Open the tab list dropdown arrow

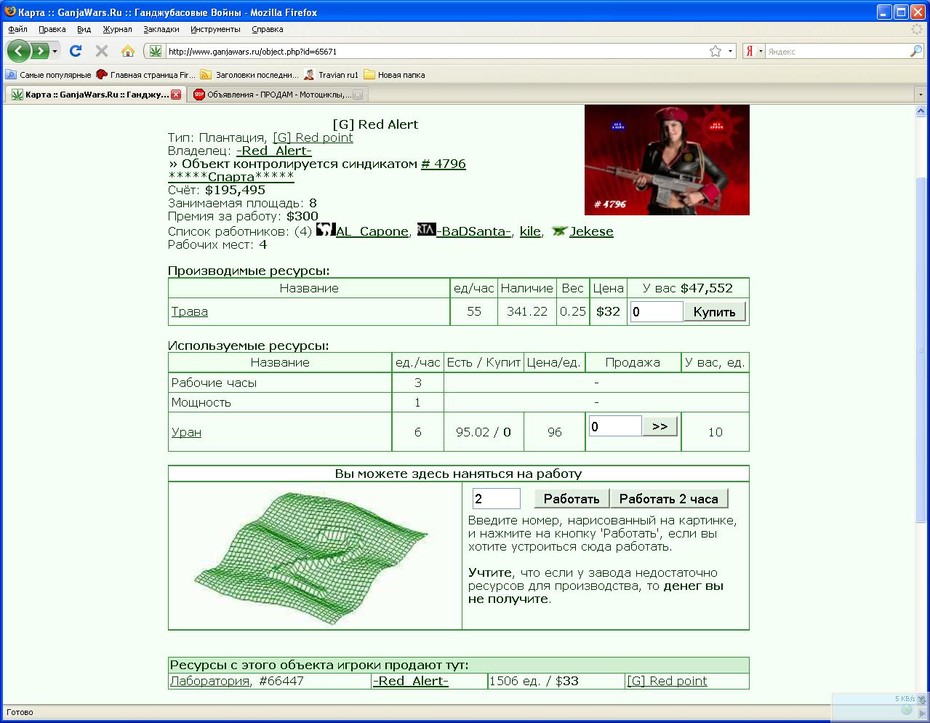point(921,94)
